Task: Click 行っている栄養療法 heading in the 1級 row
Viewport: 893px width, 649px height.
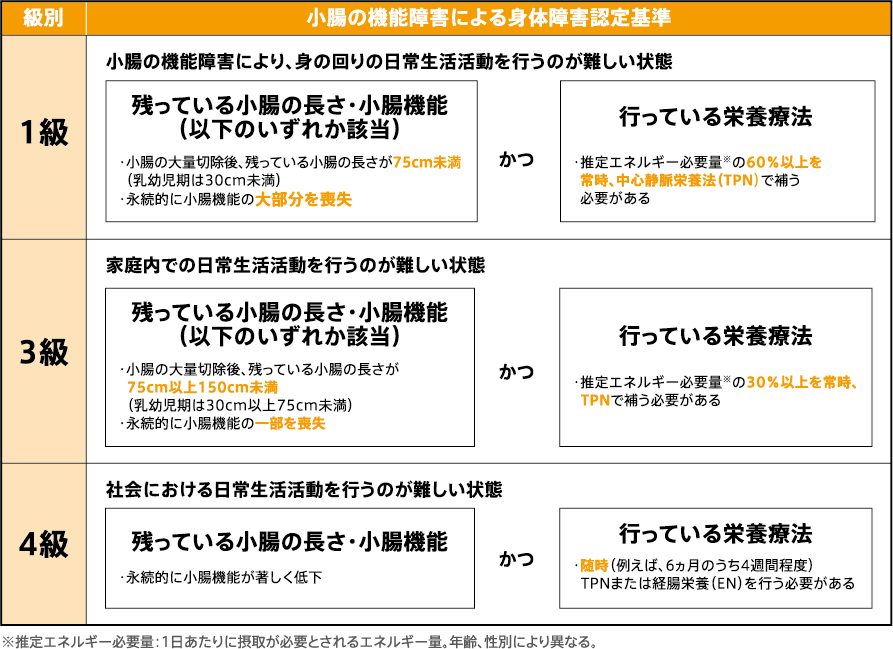Action: pyautogui.click(x=716, y=117)
